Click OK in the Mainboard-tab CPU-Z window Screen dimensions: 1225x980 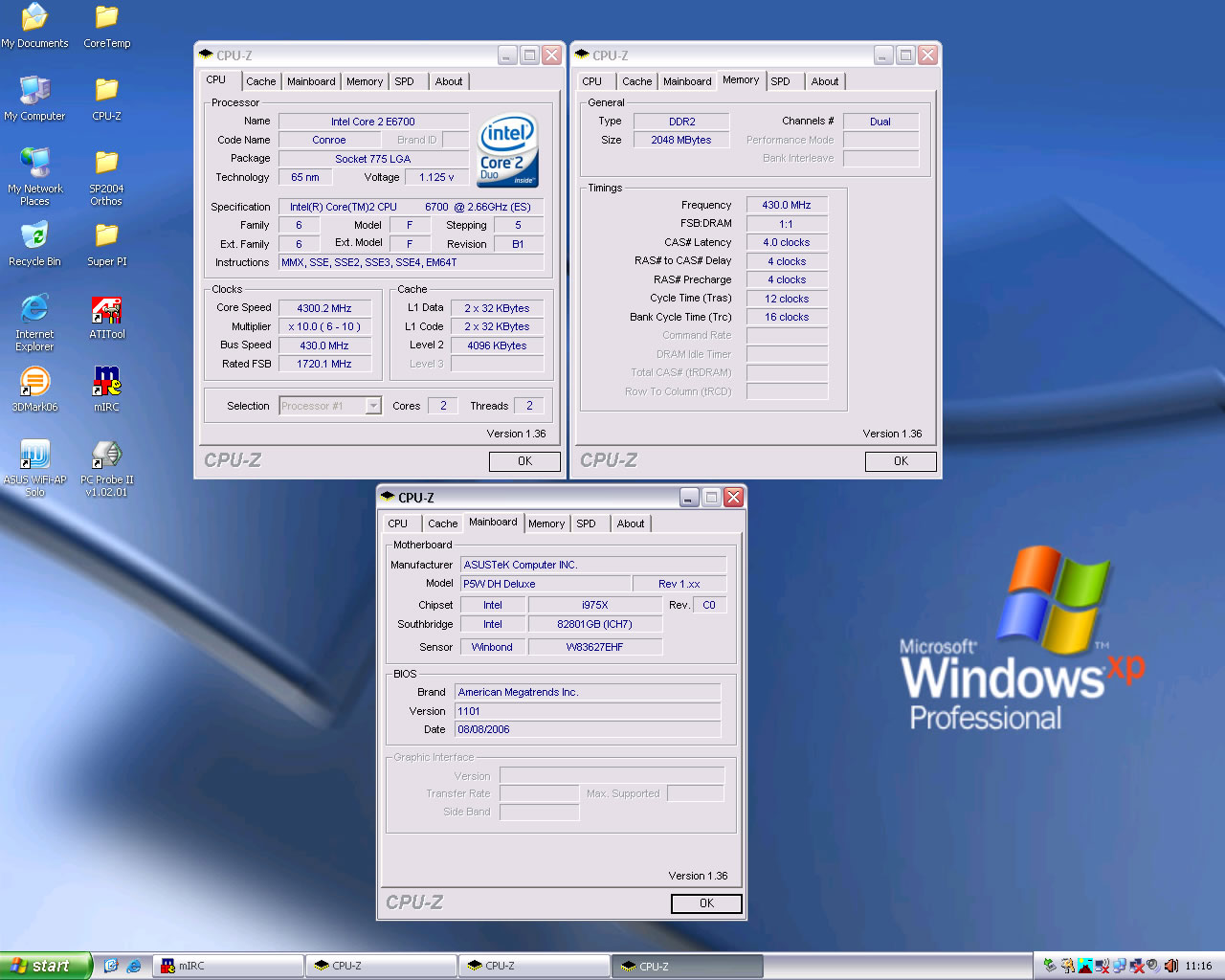point(706,903)
